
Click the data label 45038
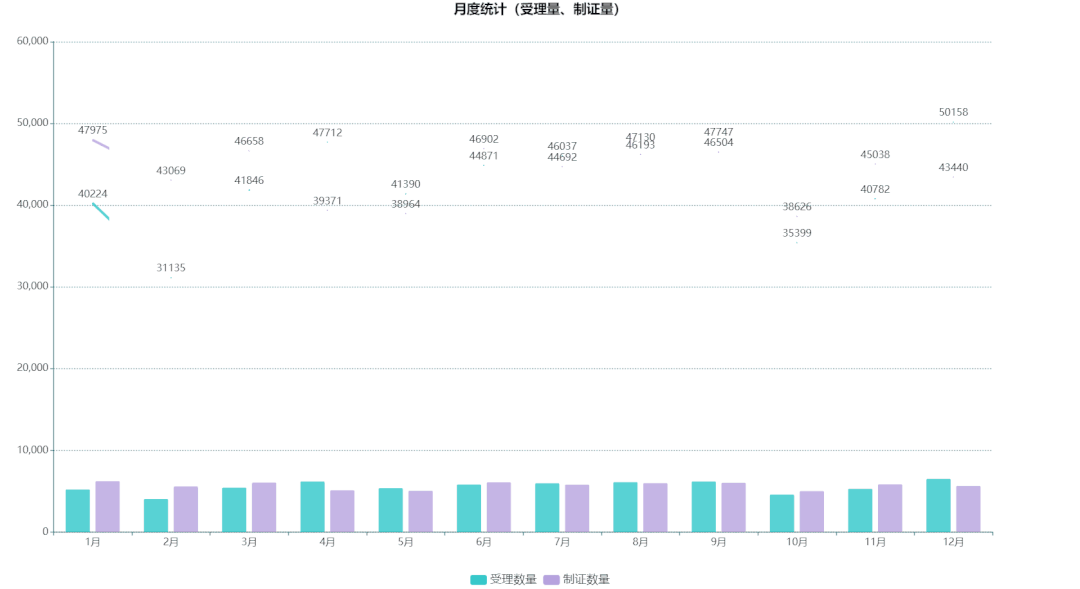(875, 155)
